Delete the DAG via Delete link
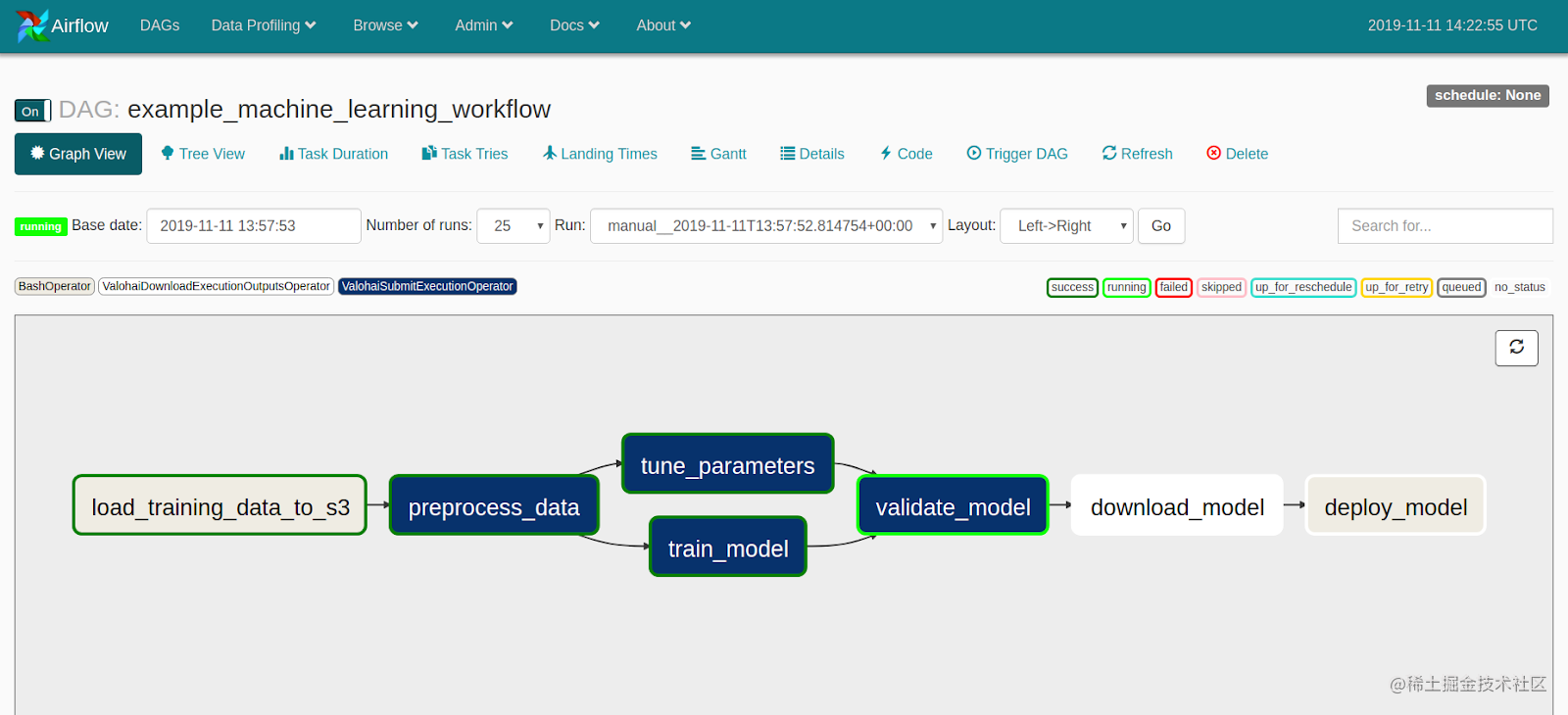1568x715 pixels. [x=1237, y=154]
